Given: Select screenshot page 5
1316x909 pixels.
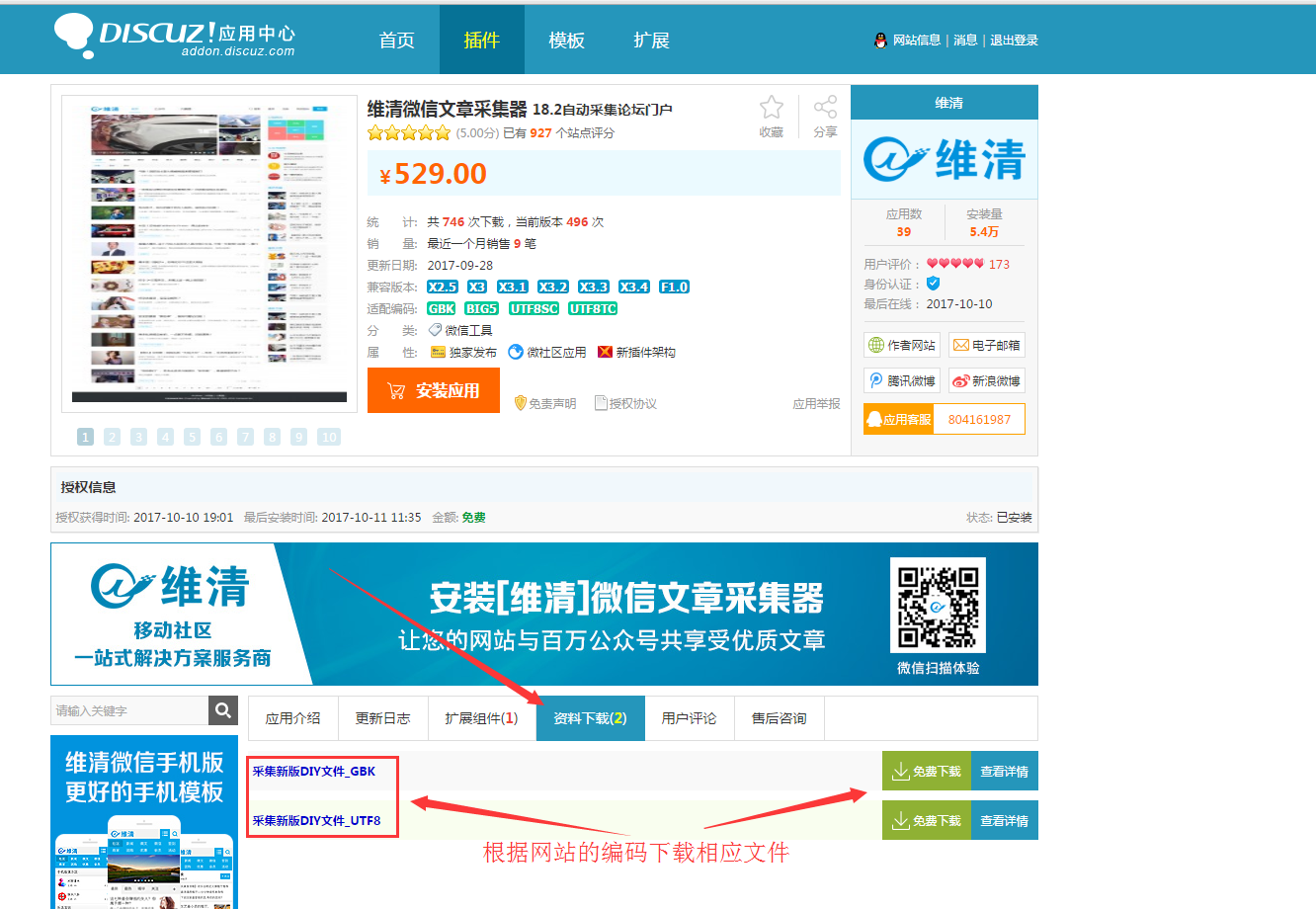Looking at the screenshot, I should click(193, 437).
